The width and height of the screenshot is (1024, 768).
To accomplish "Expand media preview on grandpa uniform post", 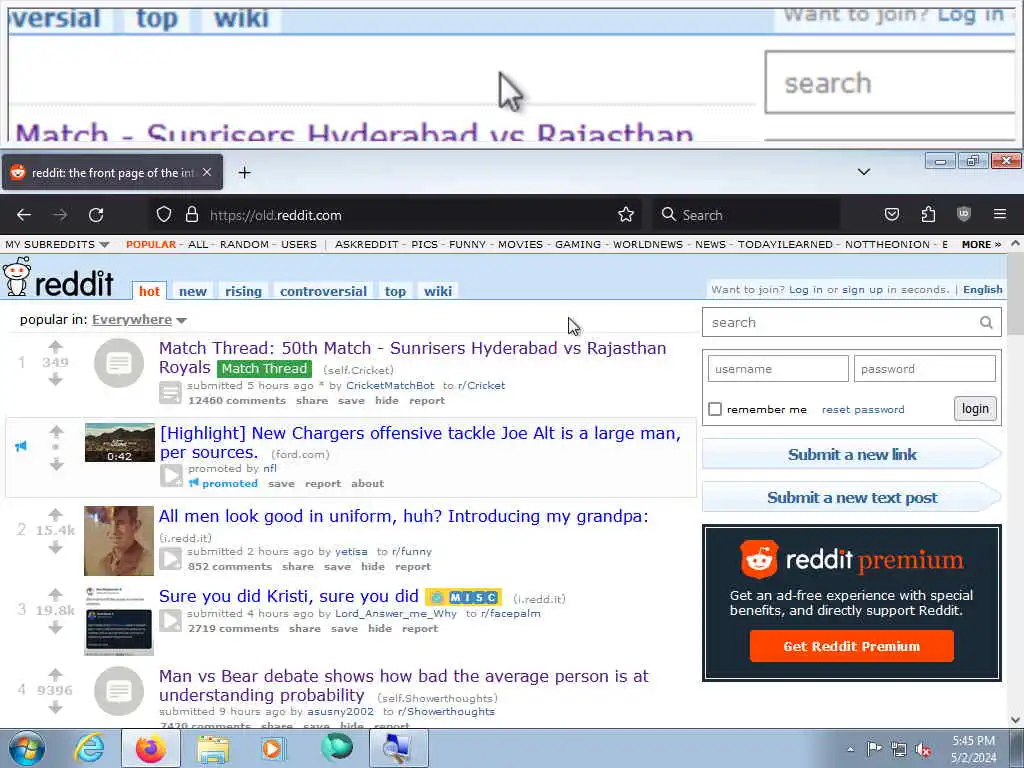I will pyautogui.click(x=170, y=559).
